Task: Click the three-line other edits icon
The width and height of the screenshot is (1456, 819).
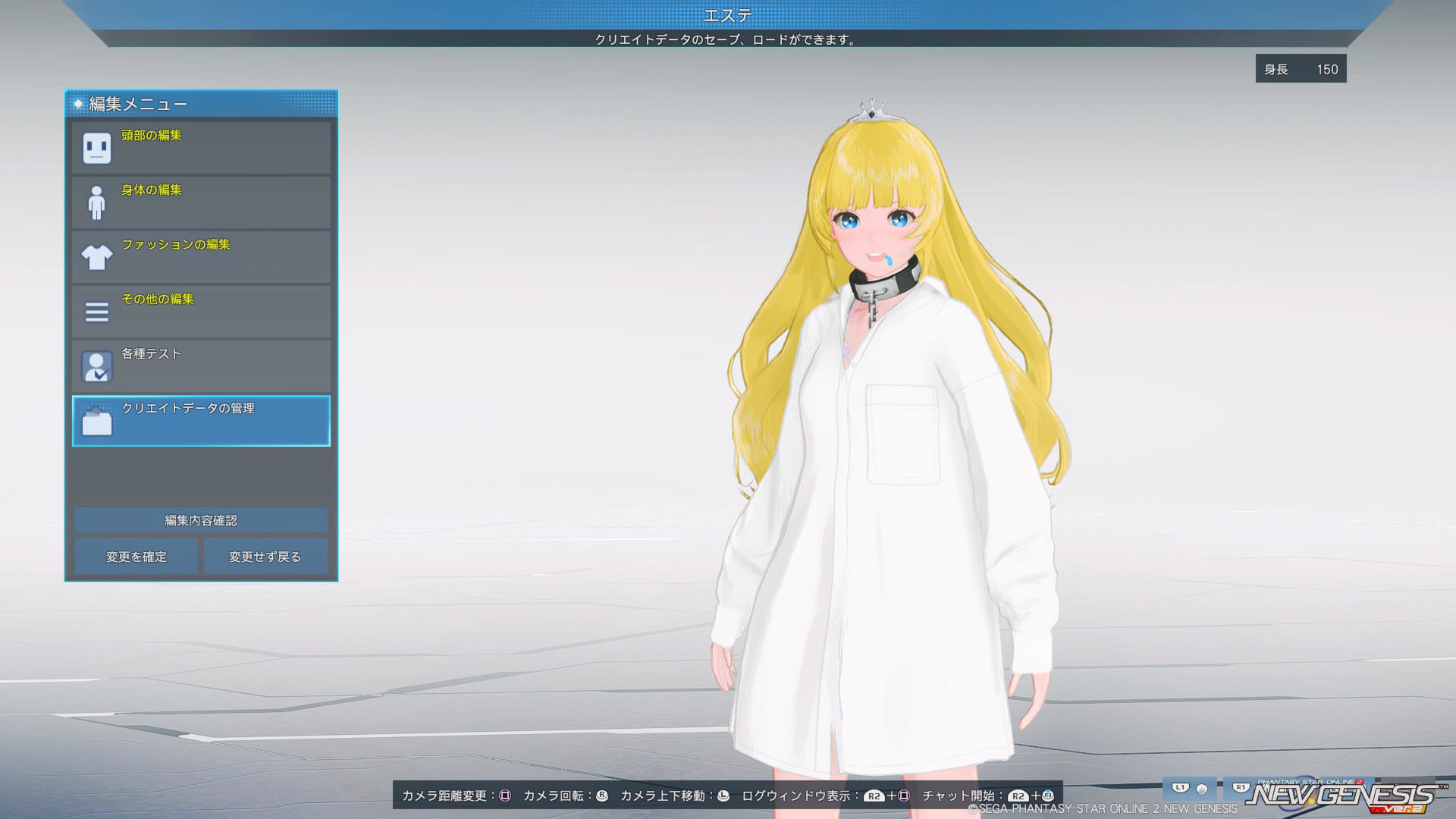Action: [96, 312]
